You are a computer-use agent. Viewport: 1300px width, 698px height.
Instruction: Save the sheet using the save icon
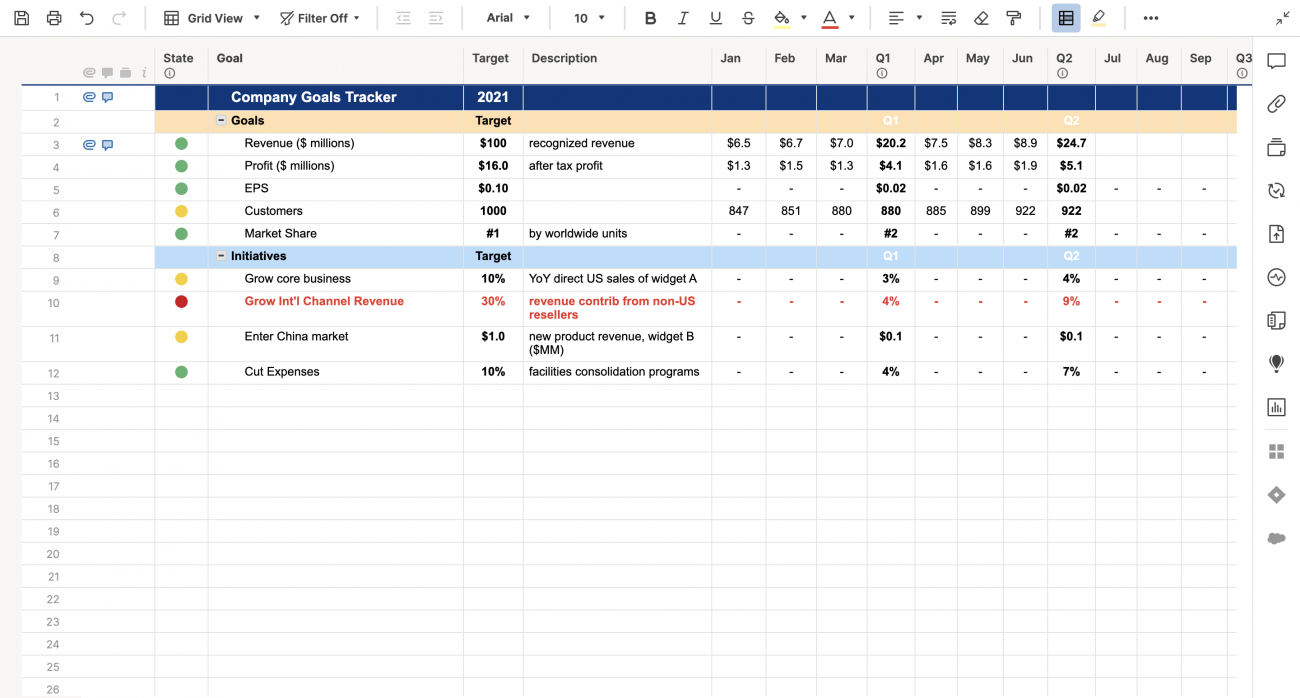(21, 17)
